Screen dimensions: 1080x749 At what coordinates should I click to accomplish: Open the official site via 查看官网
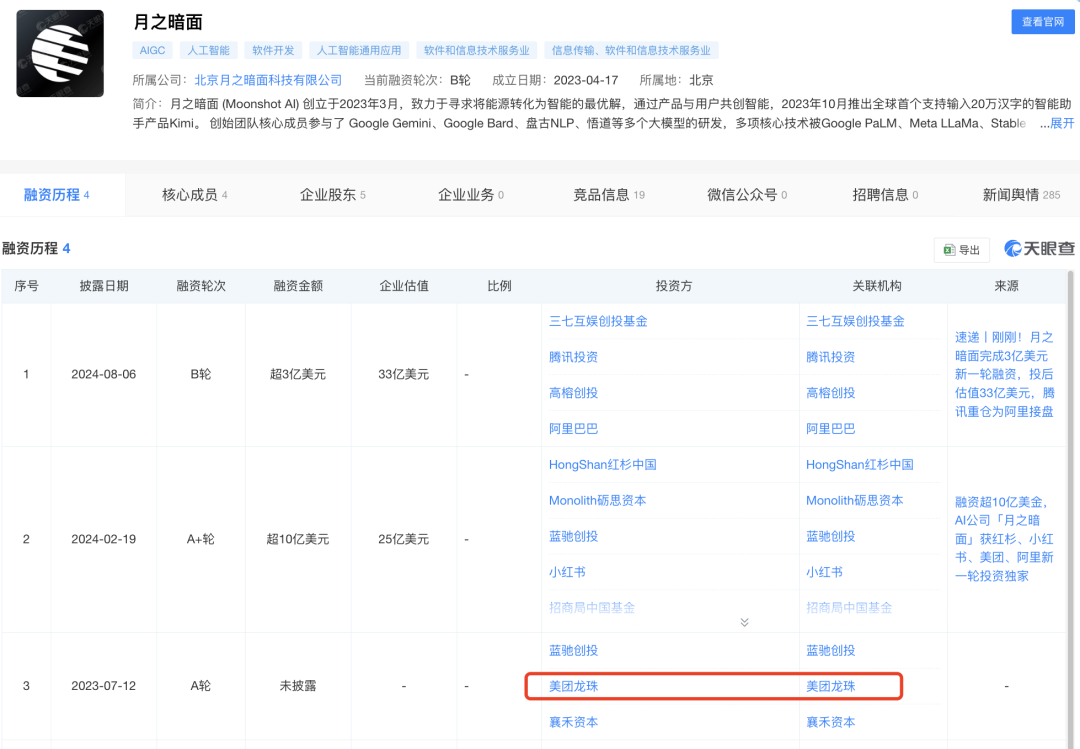(1043, 21)
